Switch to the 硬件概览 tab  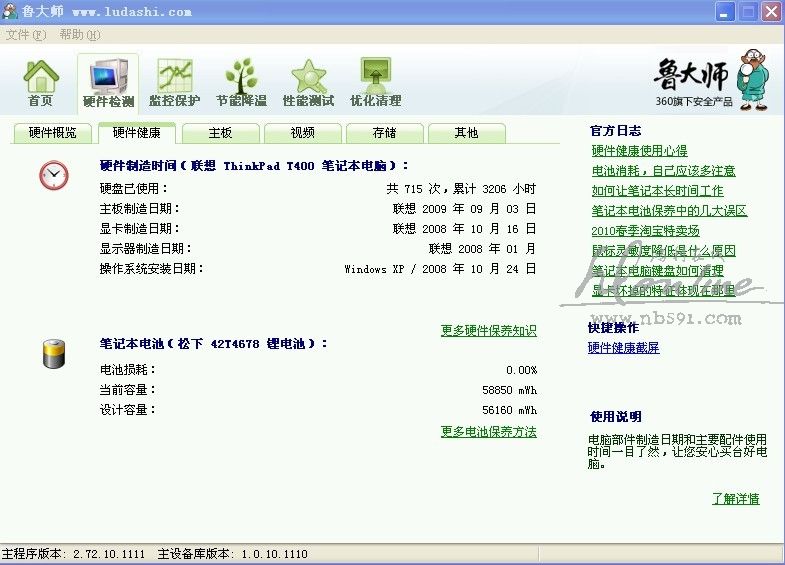53,133
